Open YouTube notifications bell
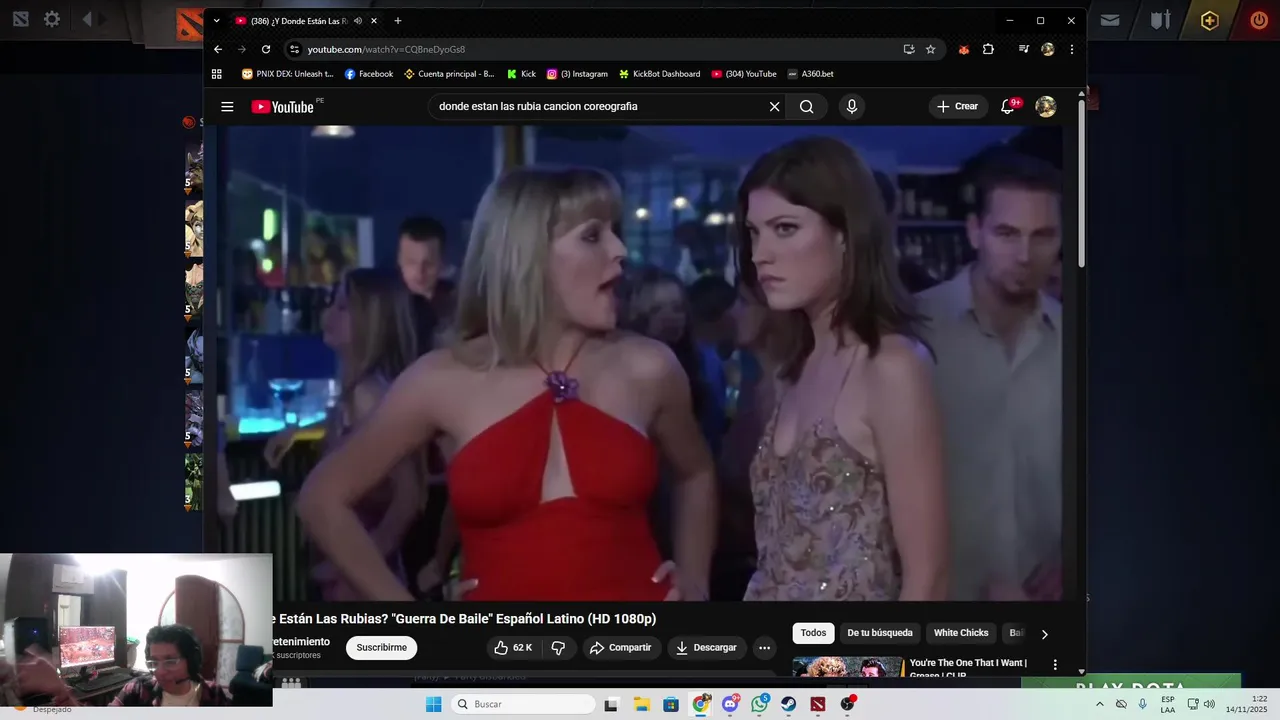 tap(1008, 107)
